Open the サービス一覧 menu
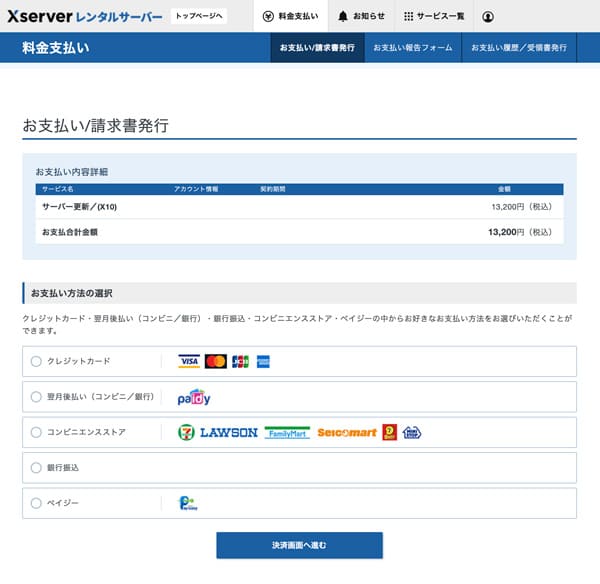This screenshot has width=600, height=584. coord(434,17)
